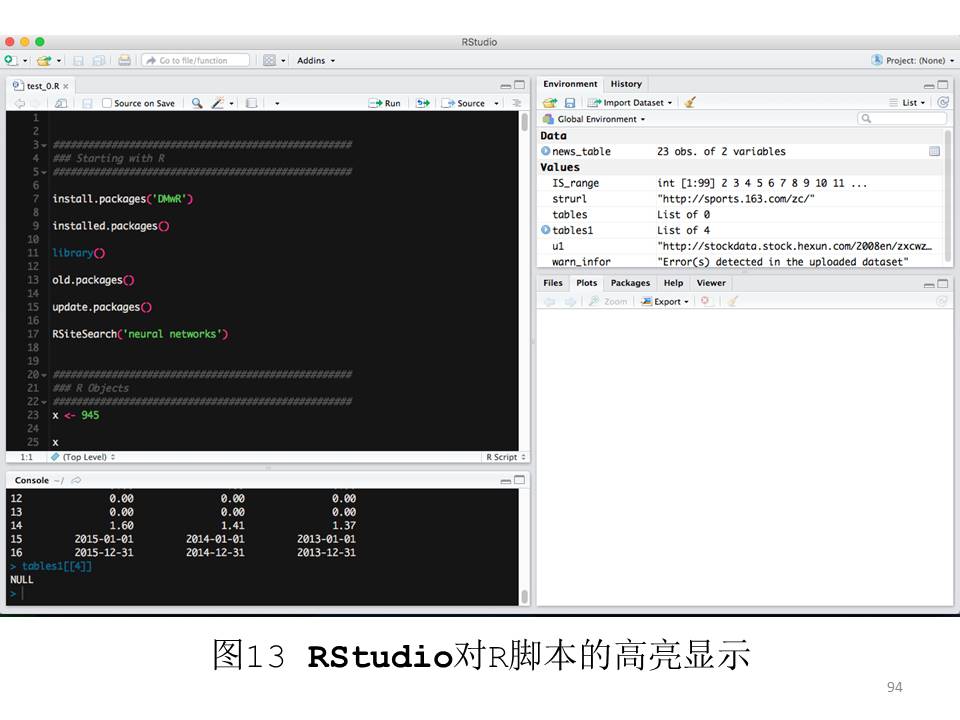
Task: Clear the environment with broom icon
Action: coord(690,102)
